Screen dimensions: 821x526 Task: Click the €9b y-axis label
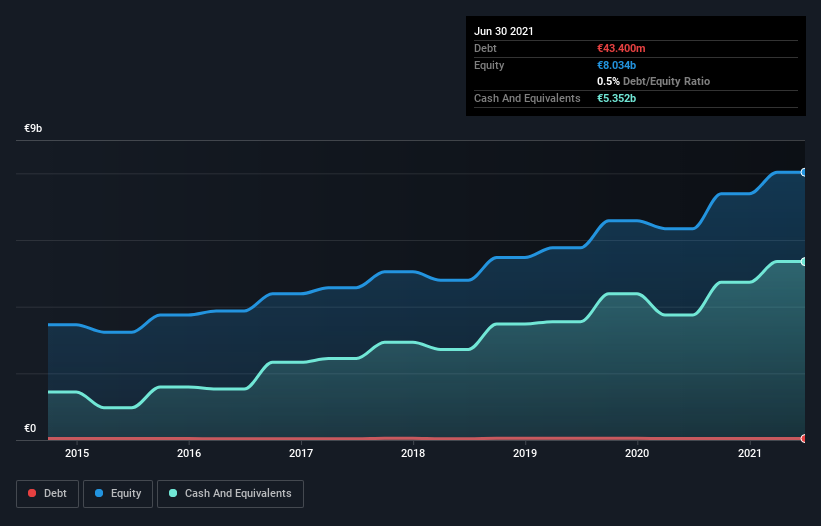pyautogui.click(x=33, y=129)
